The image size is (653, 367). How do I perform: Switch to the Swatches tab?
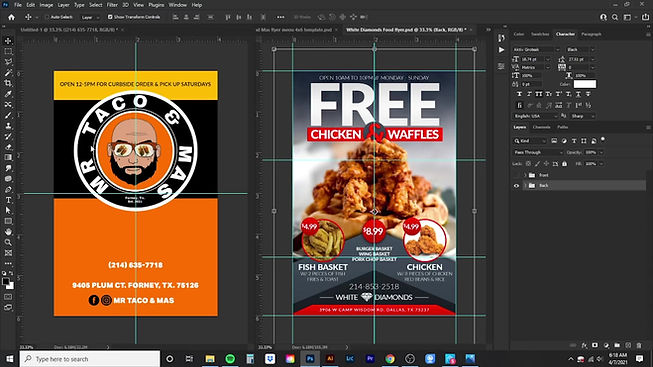540,34
